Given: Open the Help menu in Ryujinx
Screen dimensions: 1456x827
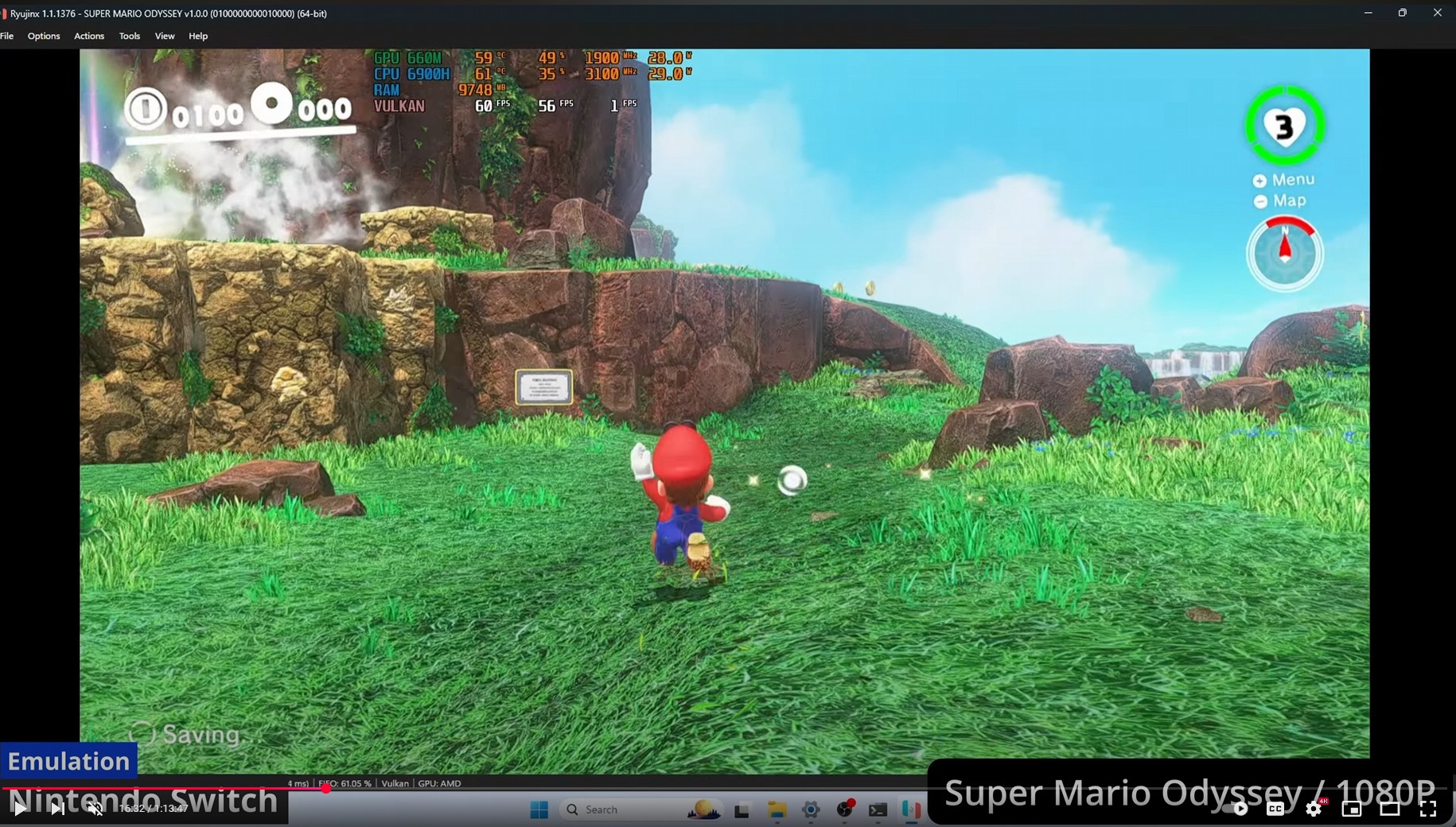Looking at the screenshot, I should pyautogui.click(x=198, y=36).
